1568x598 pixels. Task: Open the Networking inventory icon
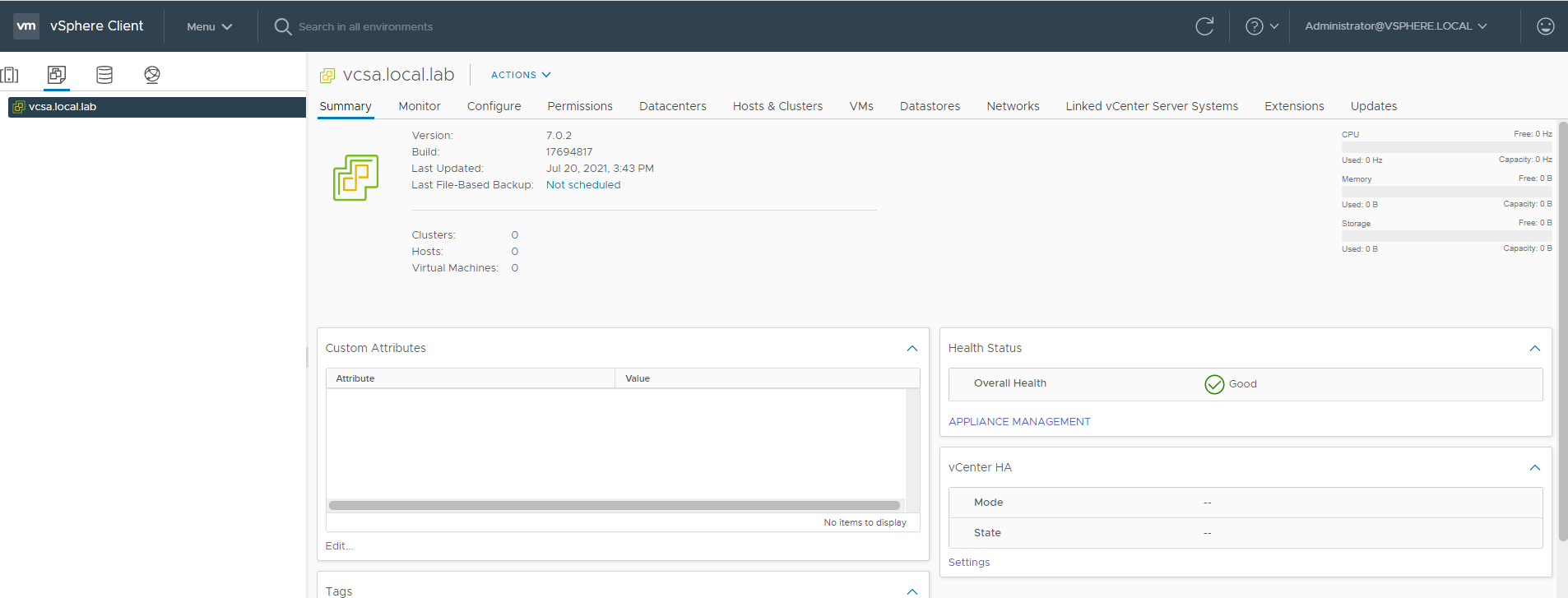[152, 75]
